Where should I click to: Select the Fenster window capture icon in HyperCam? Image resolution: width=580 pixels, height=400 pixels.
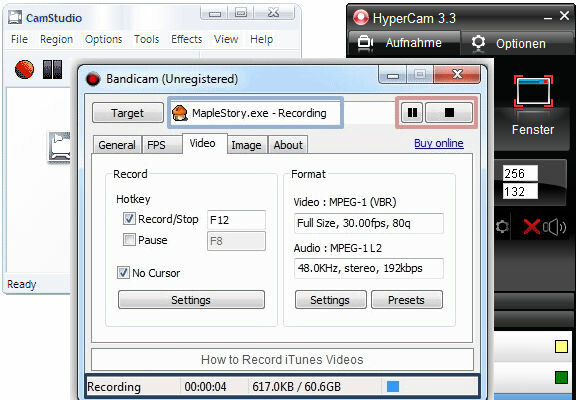click(x=533, y=91)
